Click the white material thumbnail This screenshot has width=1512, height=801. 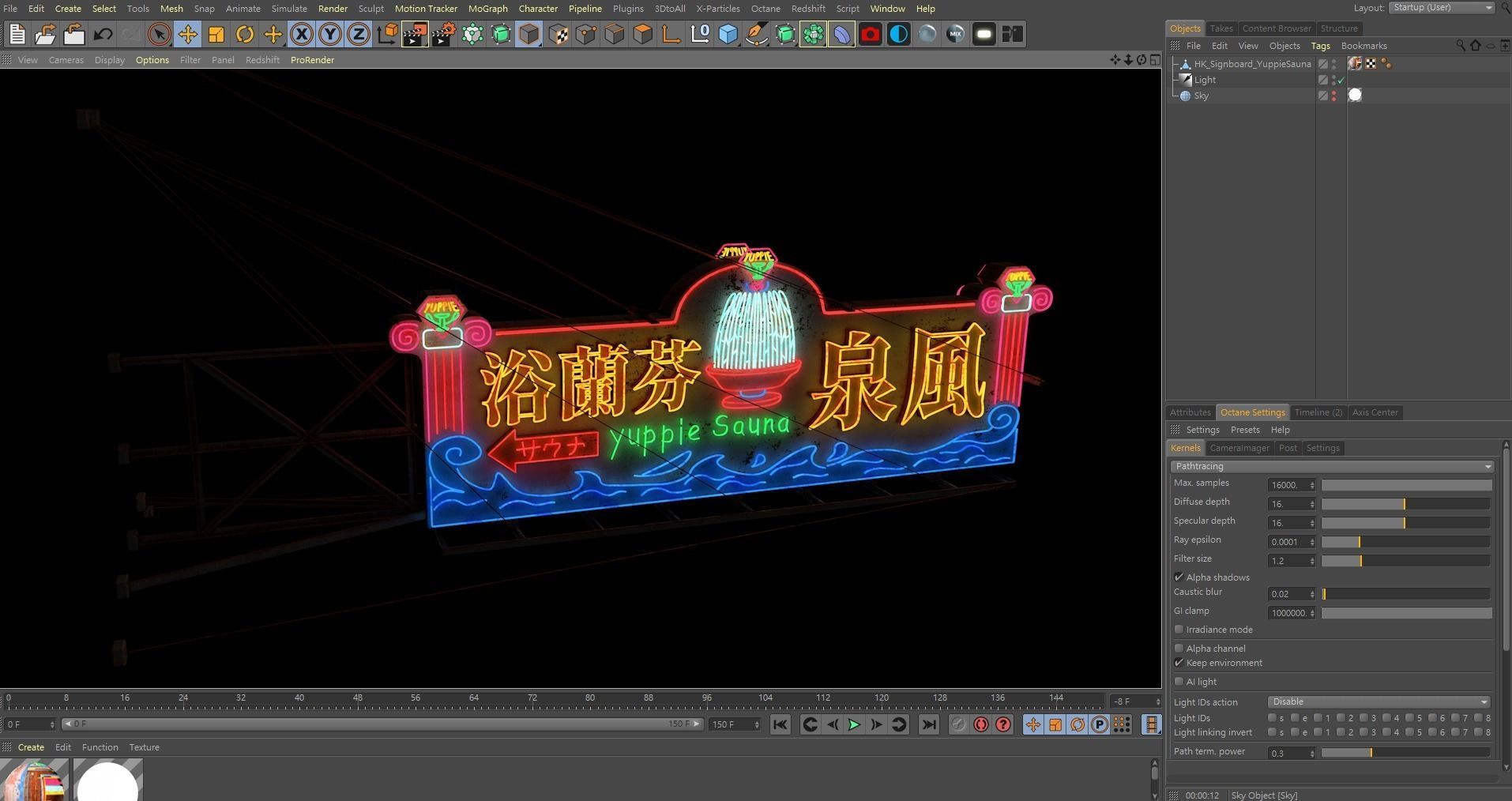[x=108, y=780]
